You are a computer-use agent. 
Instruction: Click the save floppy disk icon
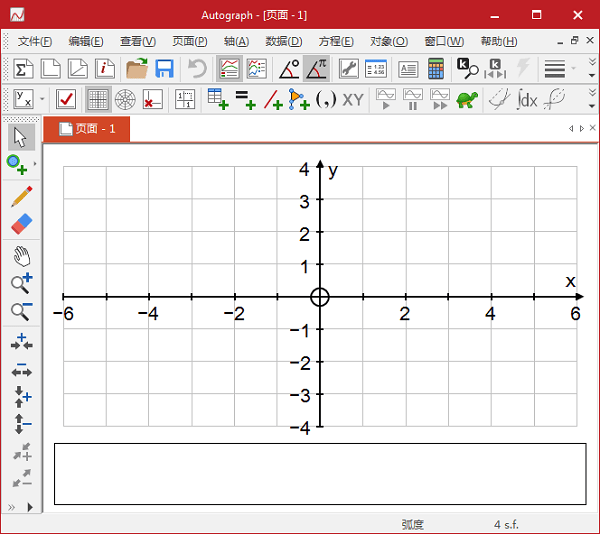164,69
